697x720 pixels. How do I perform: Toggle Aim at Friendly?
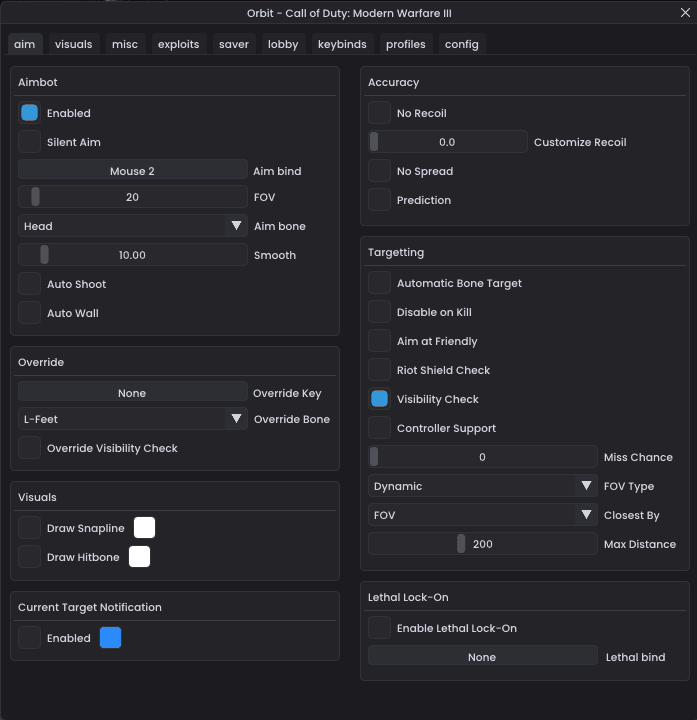379,341
